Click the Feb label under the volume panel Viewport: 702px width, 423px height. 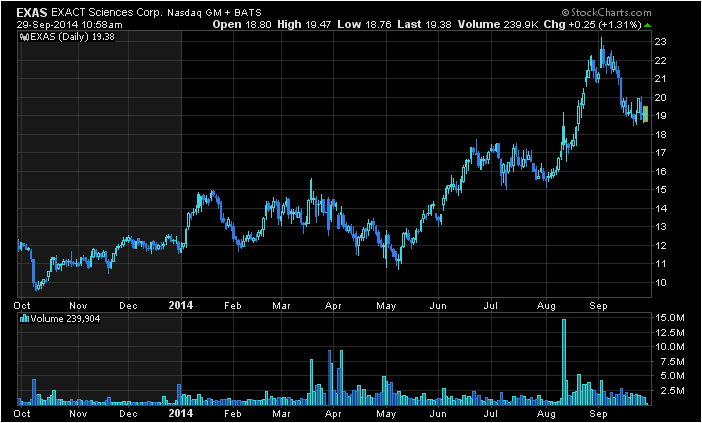pyautogui.click(x=233, y=413)
